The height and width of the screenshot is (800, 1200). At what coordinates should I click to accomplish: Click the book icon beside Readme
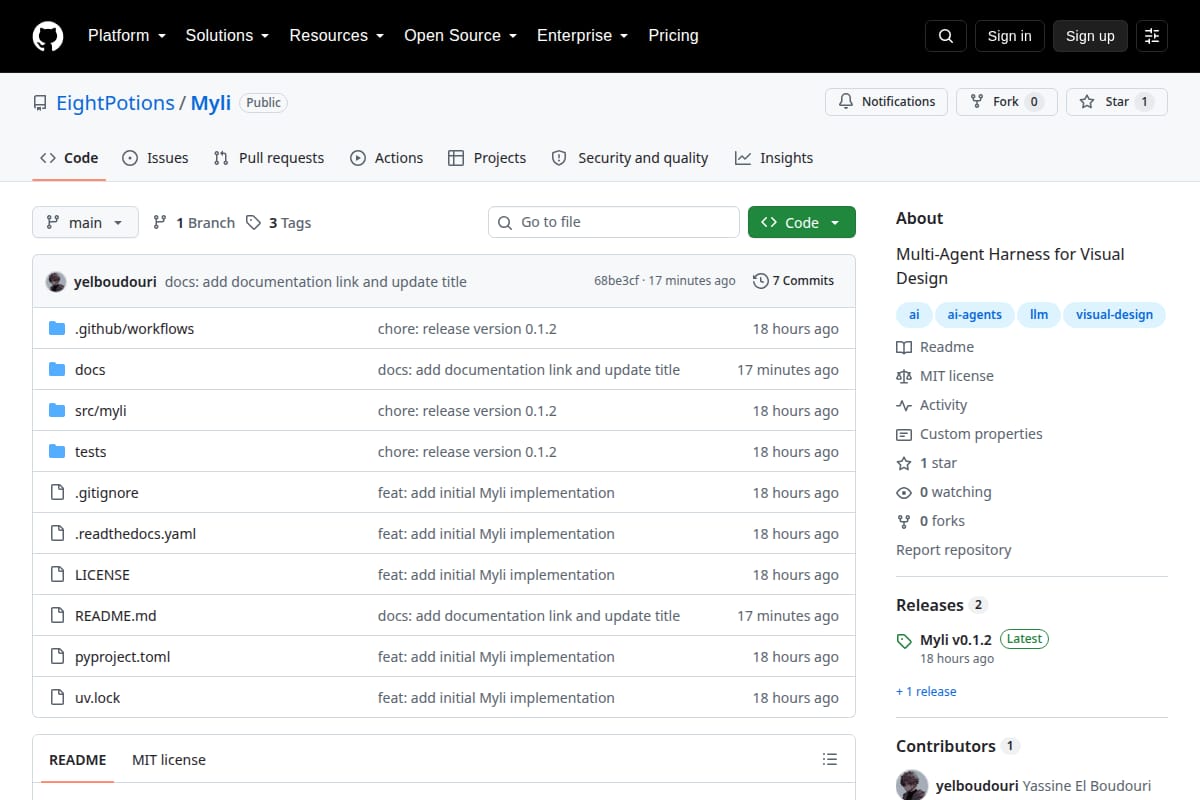[x=904, y=347]
